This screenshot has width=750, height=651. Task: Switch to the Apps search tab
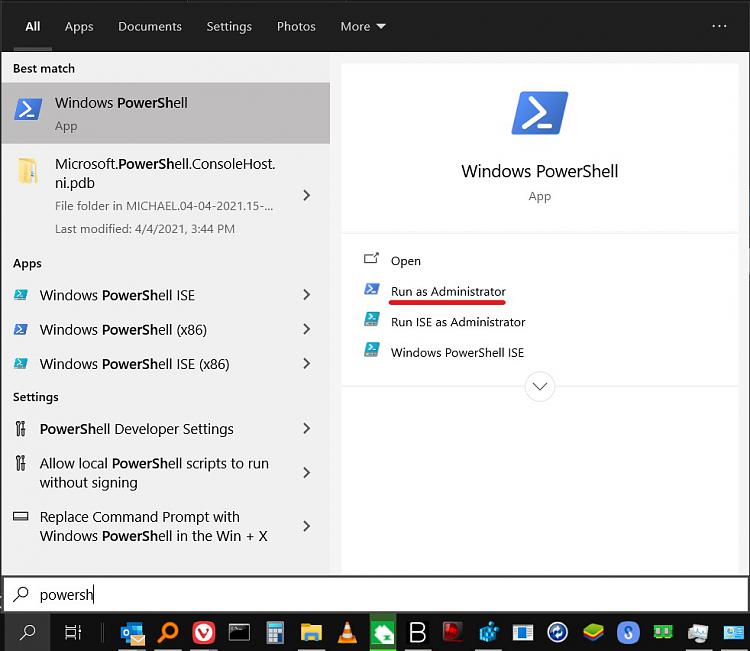[79, 26]
